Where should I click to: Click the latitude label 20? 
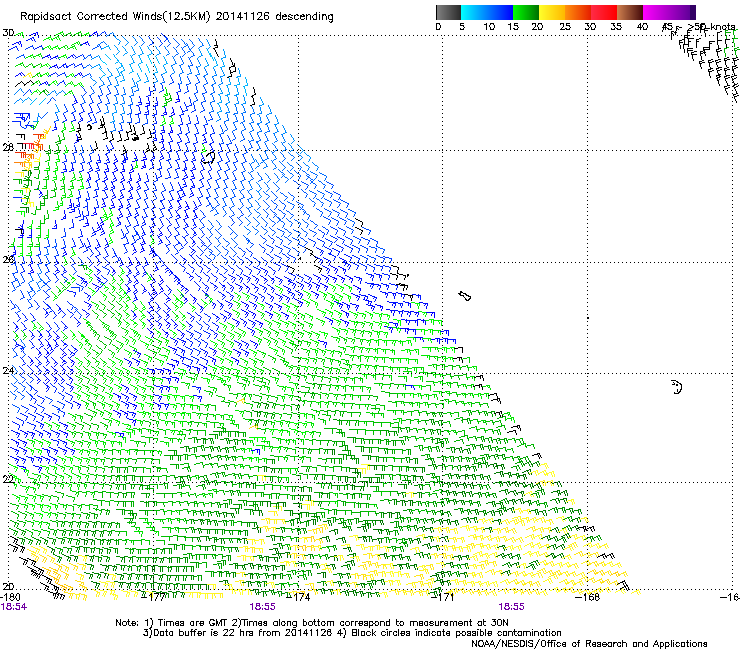tap(8, 586)
